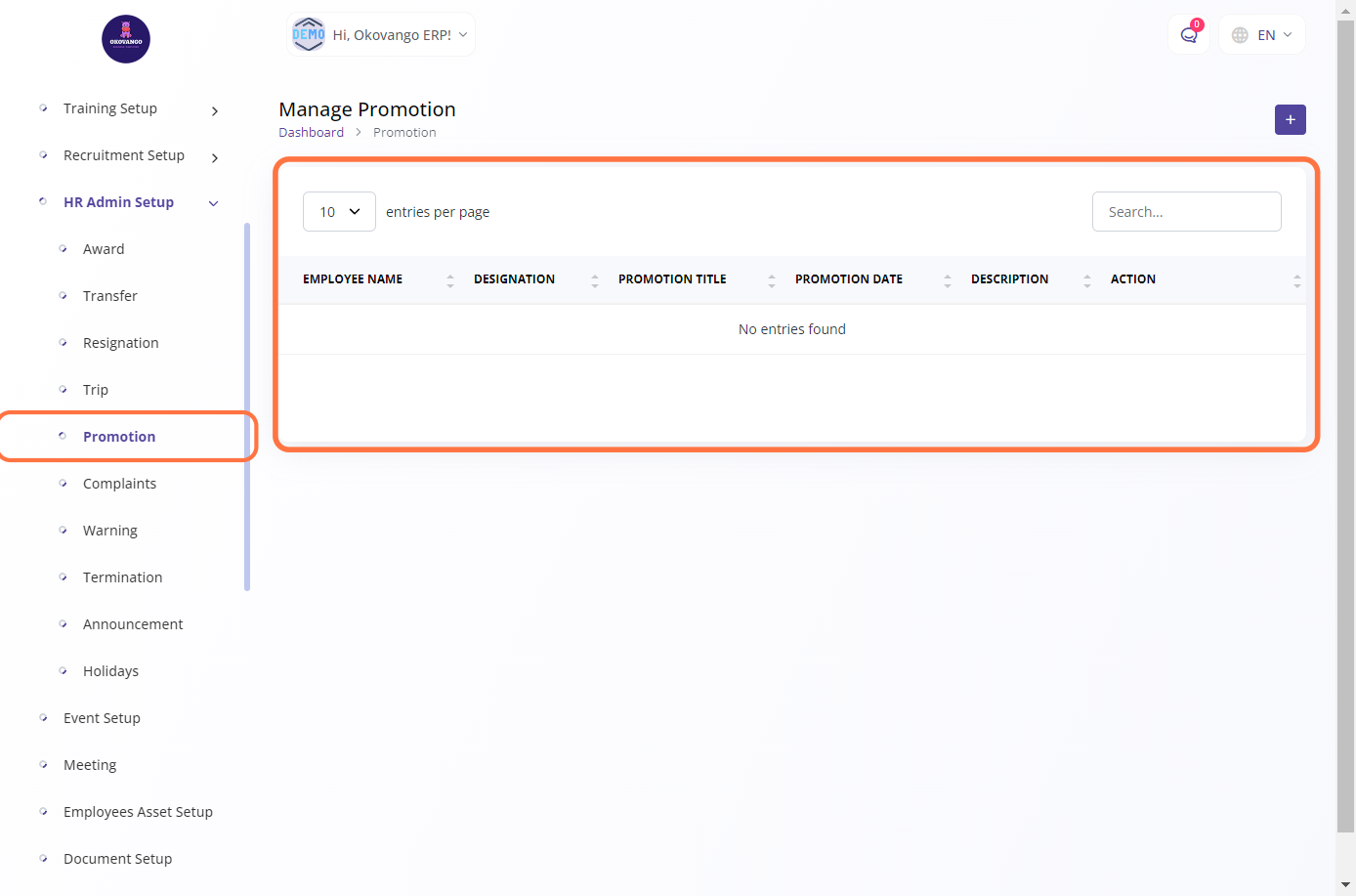
Task: Click the Okovango logo in the sidebar
Action: [126, 39]
